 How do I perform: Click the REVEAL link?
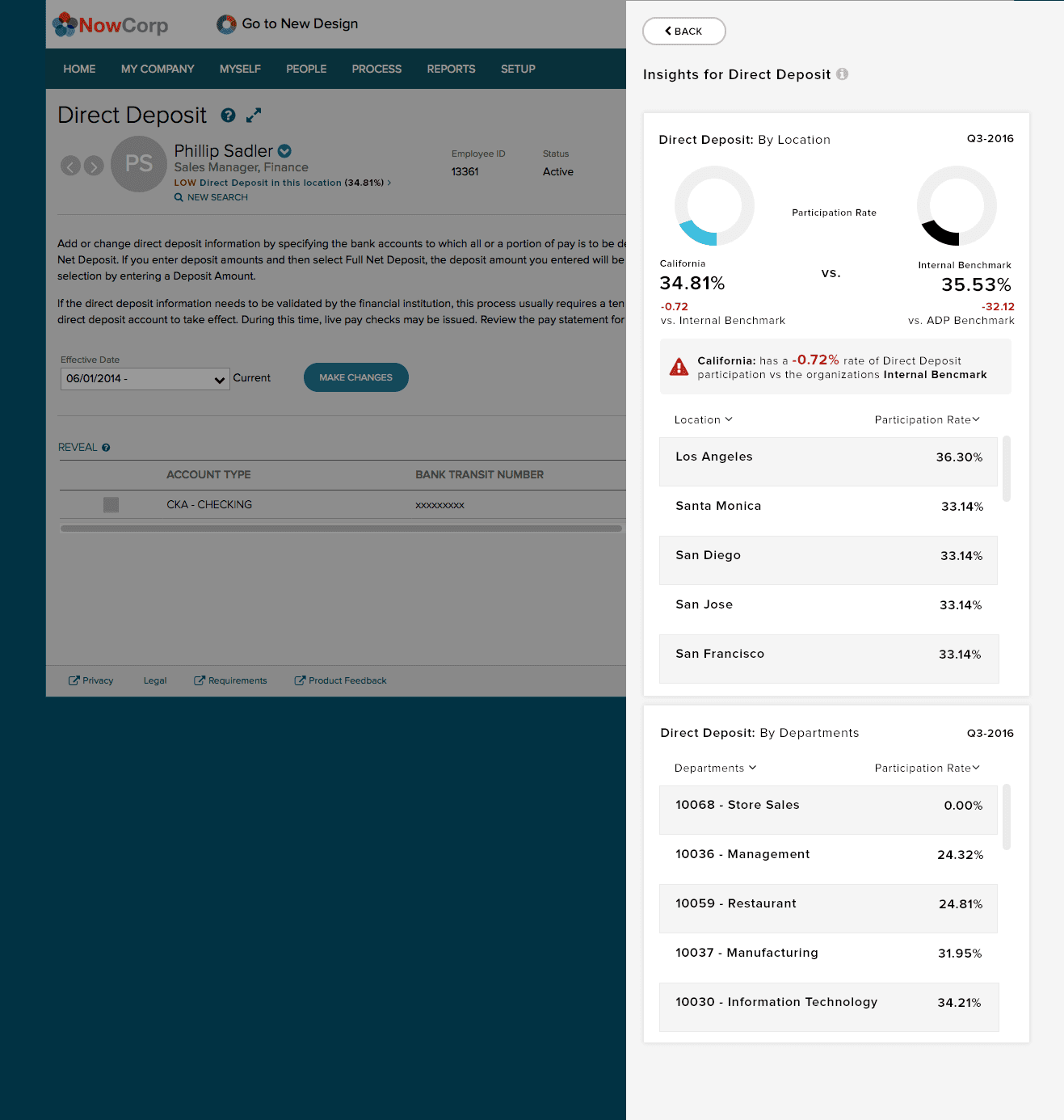(78, 448)
